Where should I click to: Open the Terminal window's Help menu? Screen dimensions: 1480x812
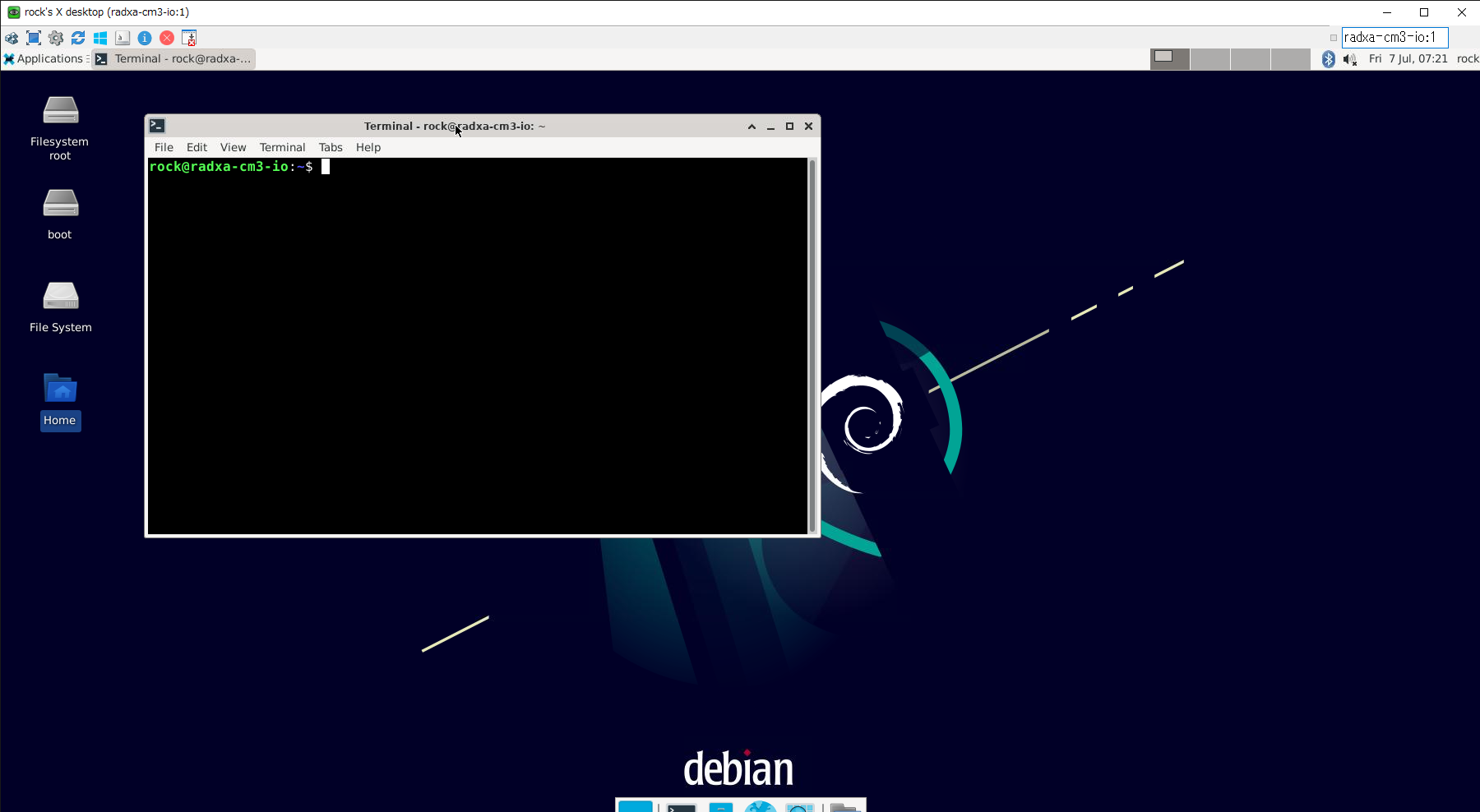368,148
